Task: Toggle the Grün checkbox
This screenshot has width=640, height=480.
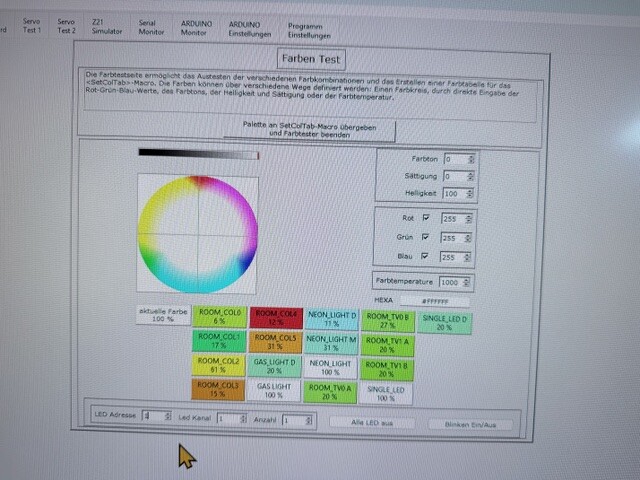Action: (425, 238)
